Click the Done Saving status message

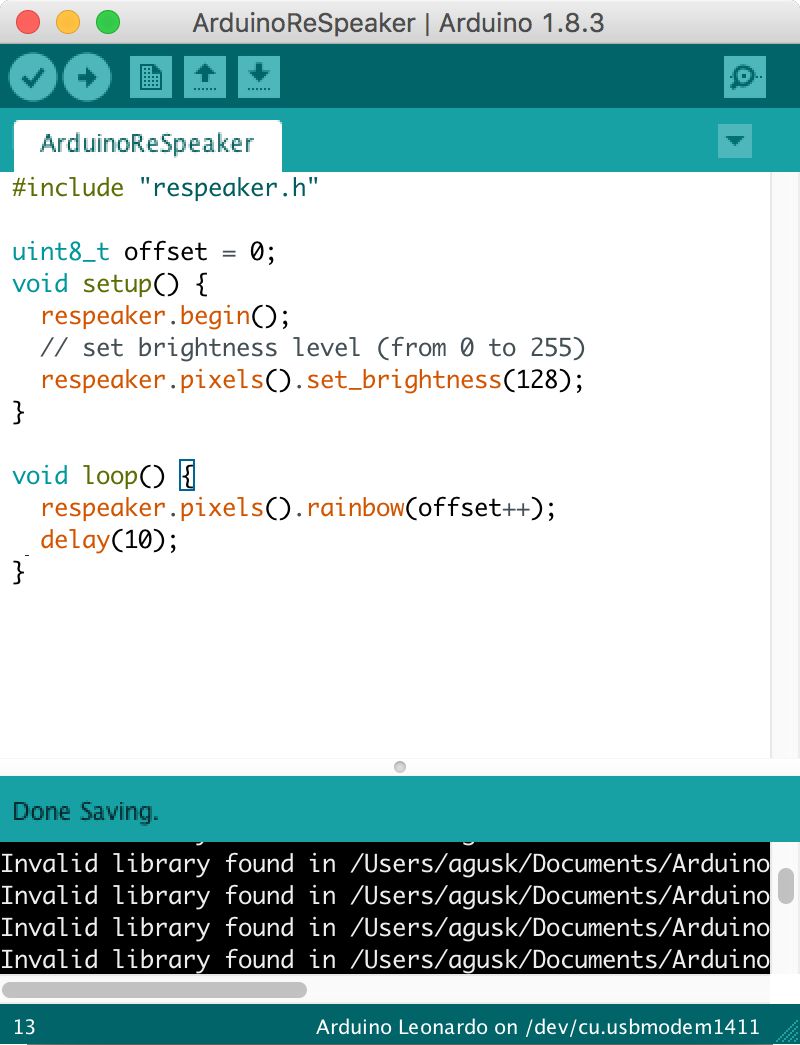[85, 812]
